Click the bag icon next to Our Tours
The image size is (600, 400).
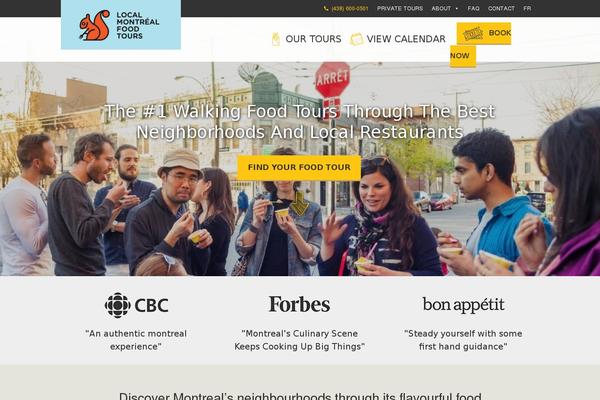pyautogui.click(x=276, y=39)
